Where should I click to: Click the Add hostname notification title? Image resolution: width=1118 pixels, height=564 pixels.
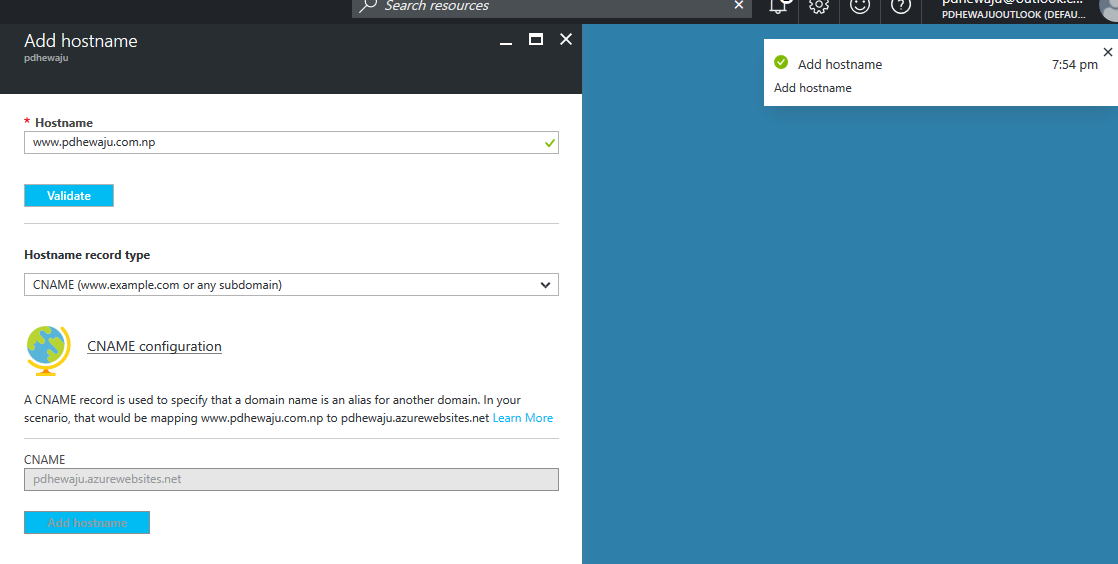(840, 64)
